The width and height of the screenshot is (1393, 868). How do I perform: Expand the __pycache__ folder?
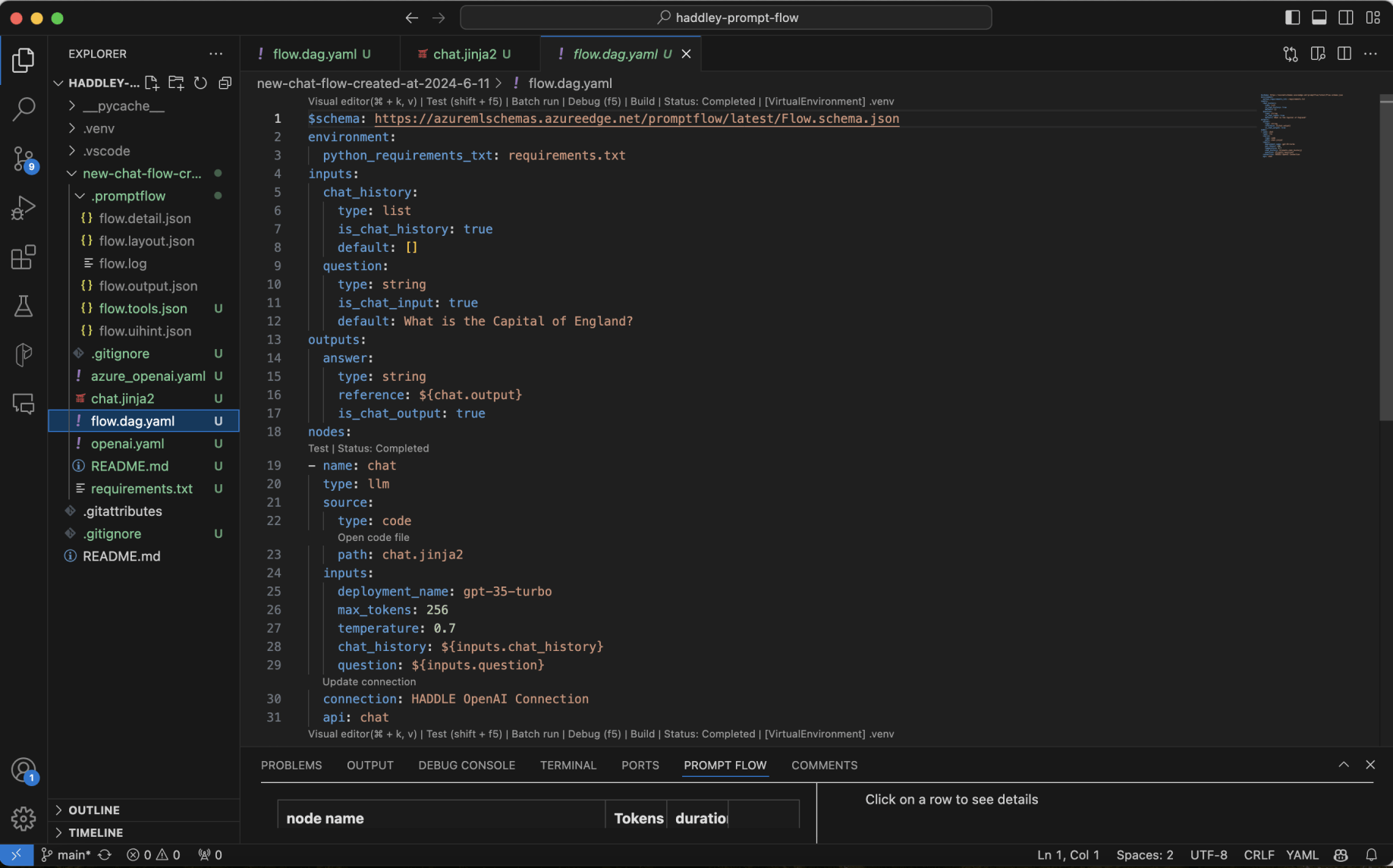[123, 106]
